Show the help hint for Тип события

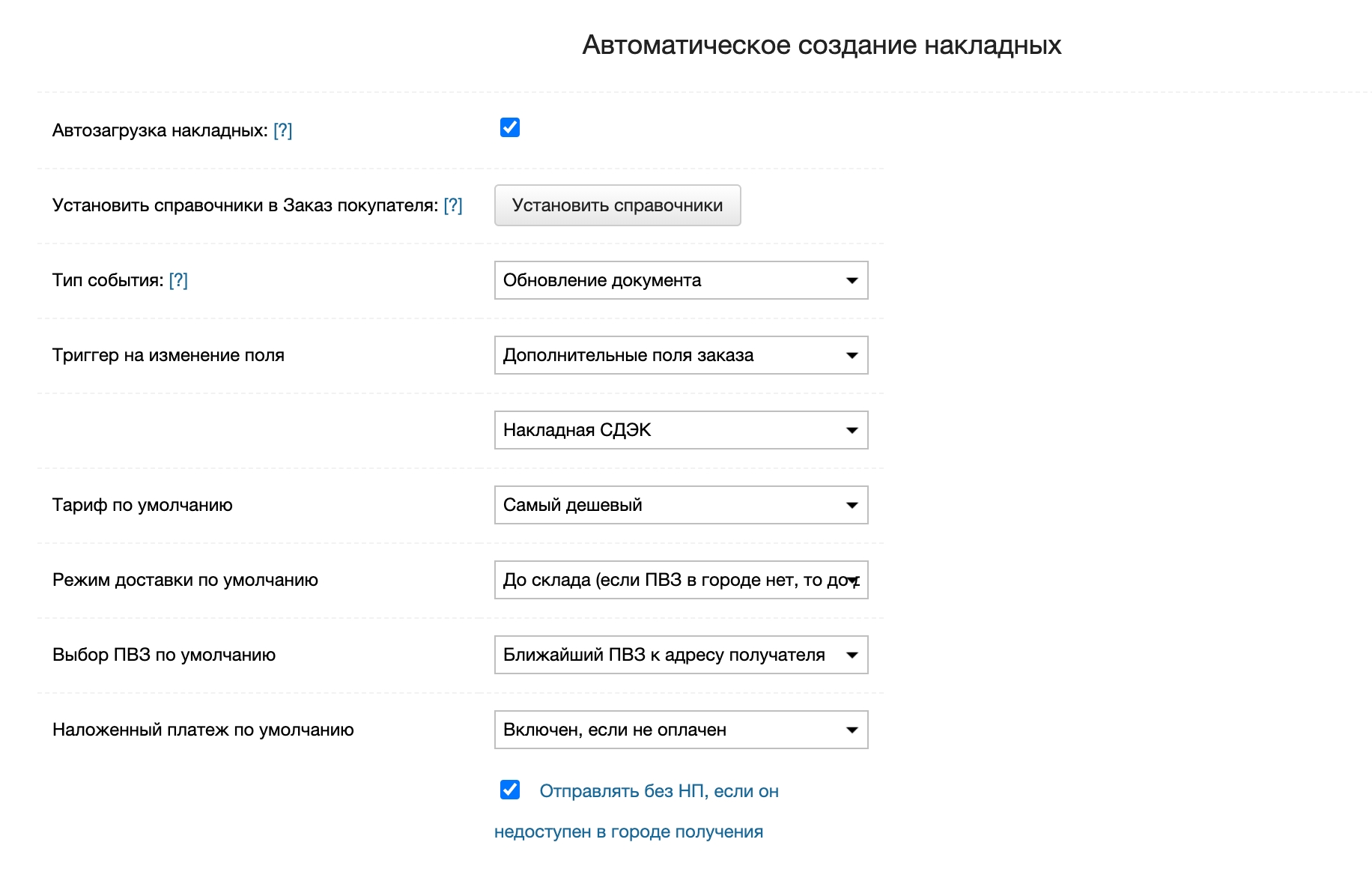pyautogui.click(x=178, y=280)
